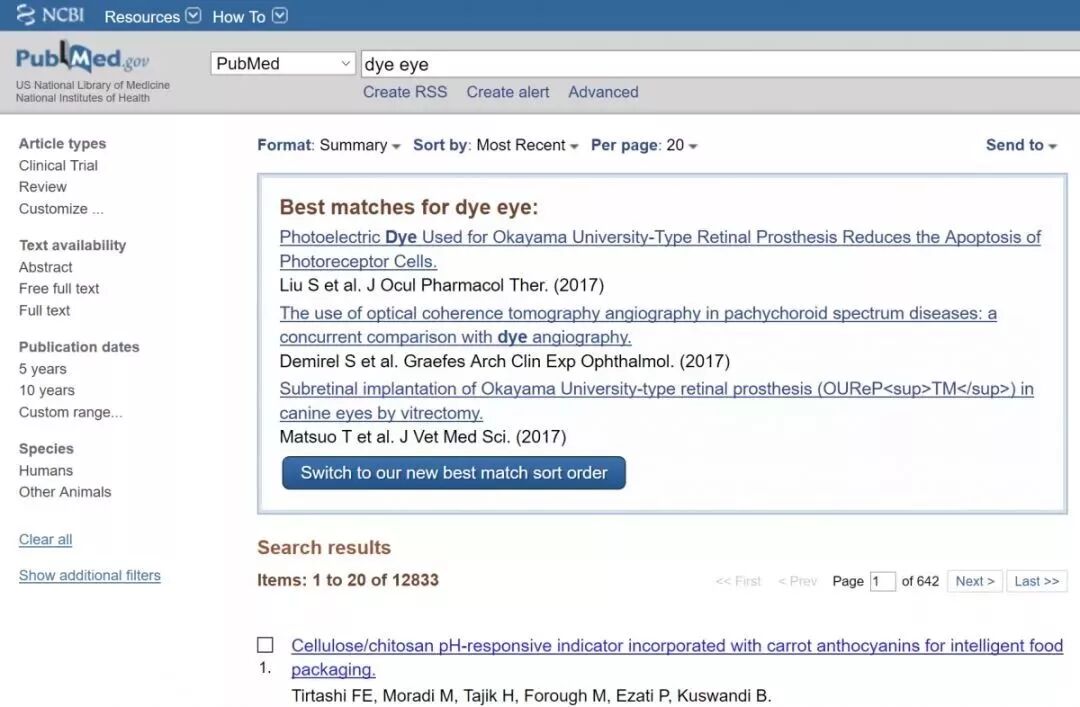1080x707 pixels.
Task: Open the PubMed.gov logo home link
Action: pyautogui.click(x=82, y=58)
